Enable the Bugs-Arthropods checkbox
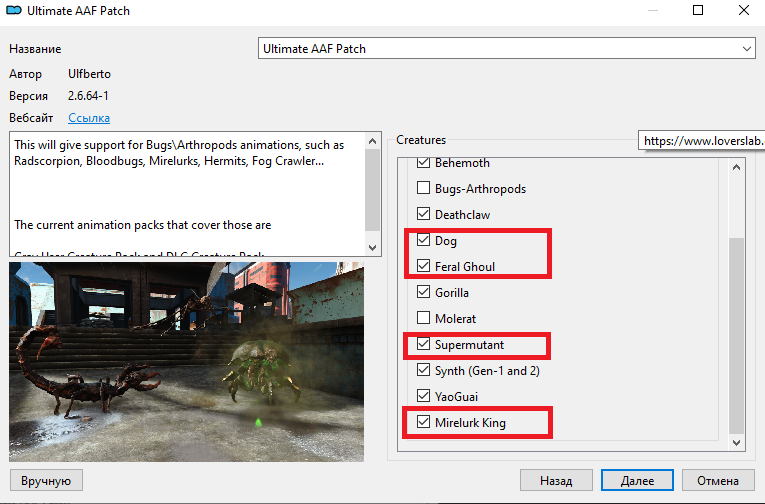Image resolution: width=765 pixels, height=504 pixels. 423,189
